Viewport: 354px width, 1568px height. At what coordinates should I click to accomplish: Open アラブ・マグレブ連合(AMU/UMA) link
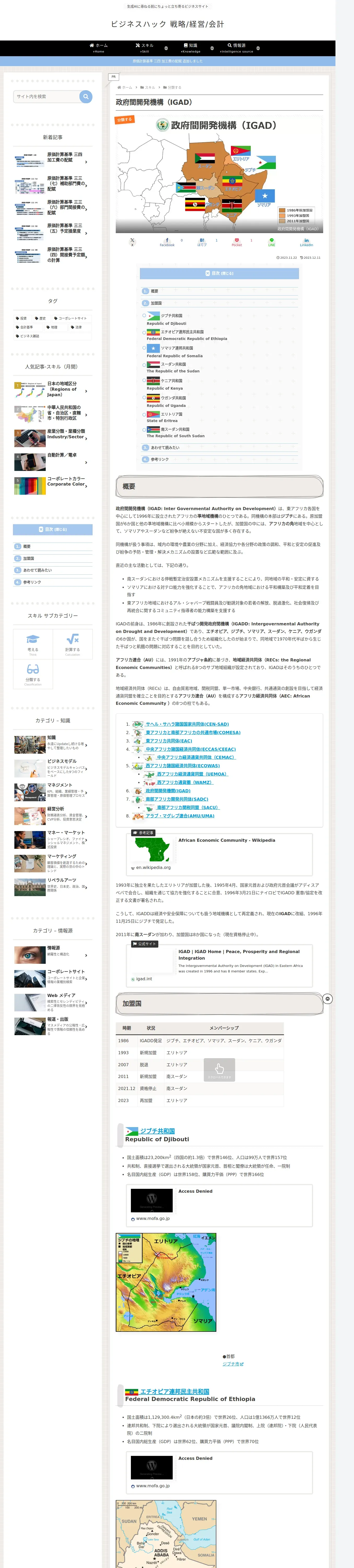click(180, 816)
